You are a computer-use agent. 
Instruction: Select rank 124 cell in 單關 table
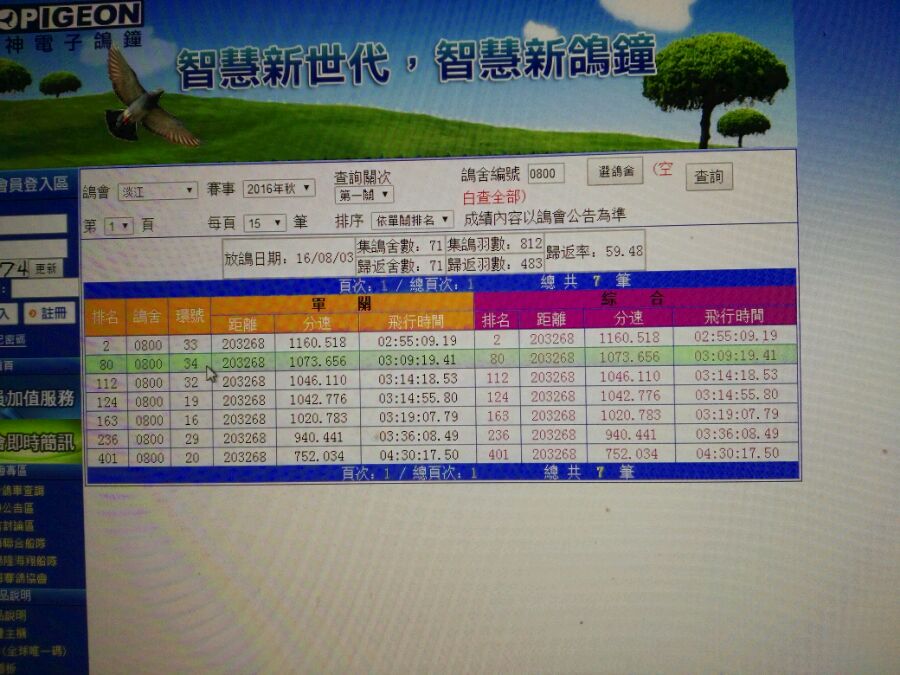pyautogui.click(x=107, y=402)
